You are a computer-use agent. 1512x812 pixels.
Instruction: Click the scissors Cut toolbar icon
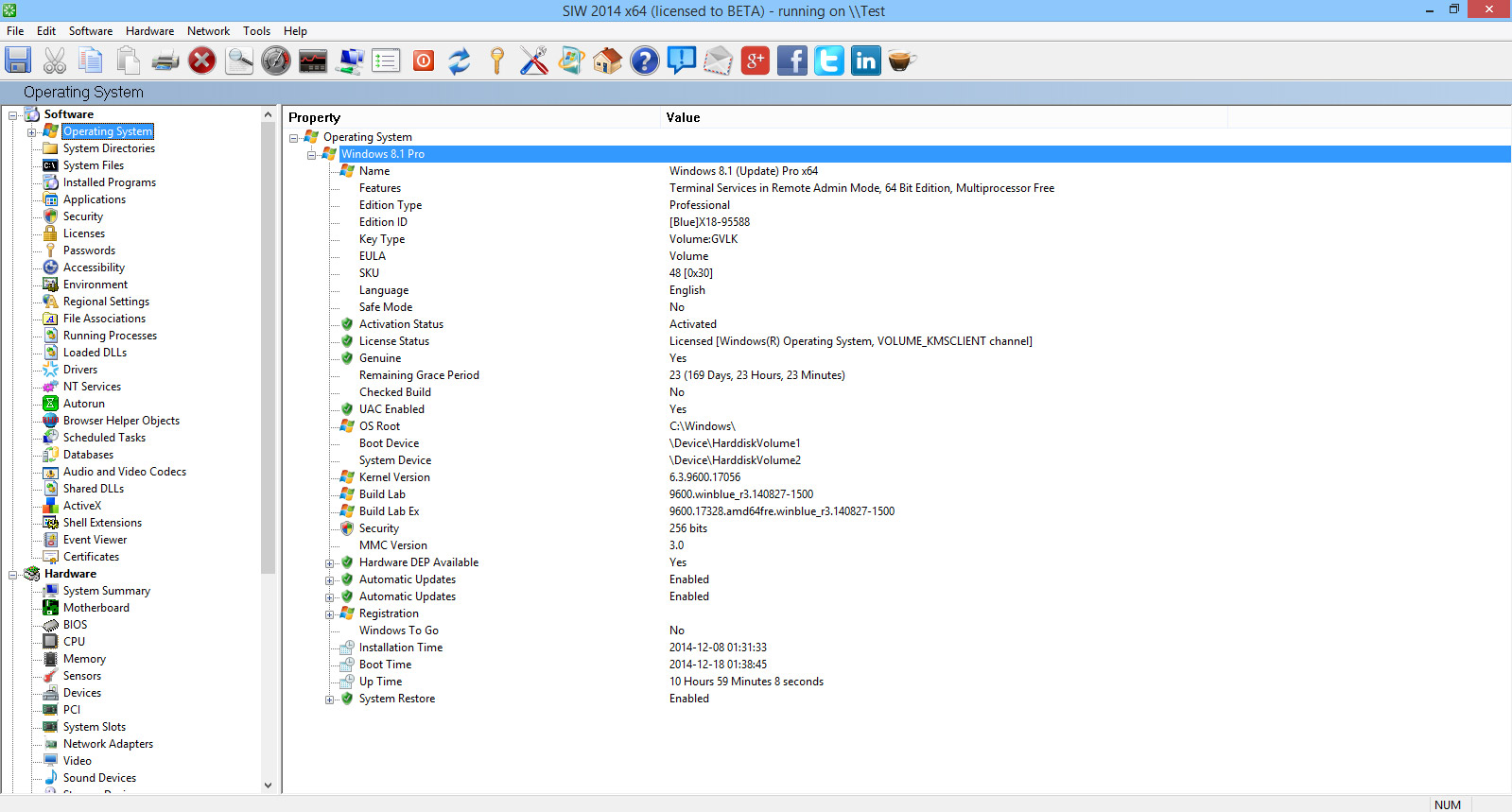click(55, 60)
